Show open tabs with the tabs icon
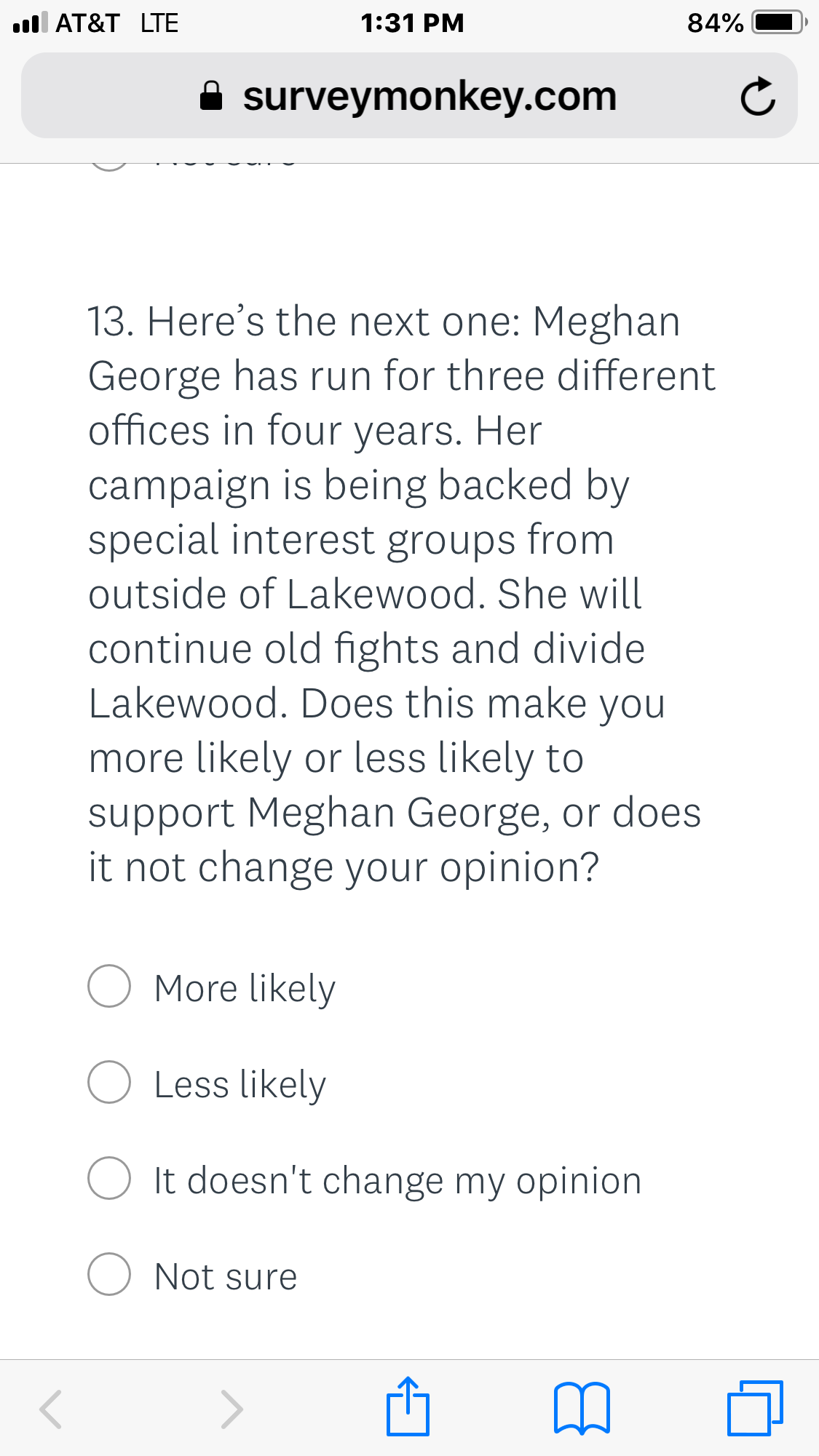The image size is (819, 1456). tap(755, 1407)
